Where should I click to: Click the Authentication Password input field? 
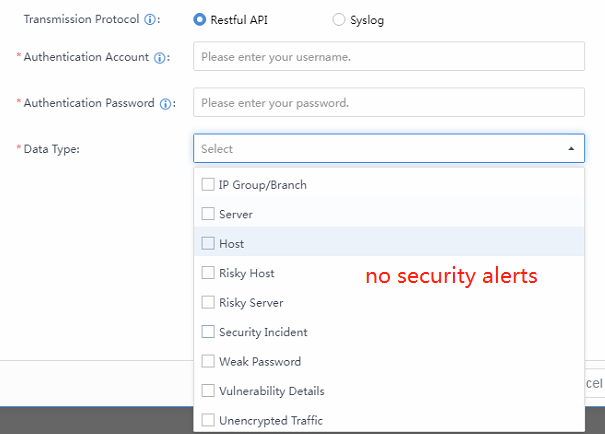pyautogui.click(x=389, y=103)
